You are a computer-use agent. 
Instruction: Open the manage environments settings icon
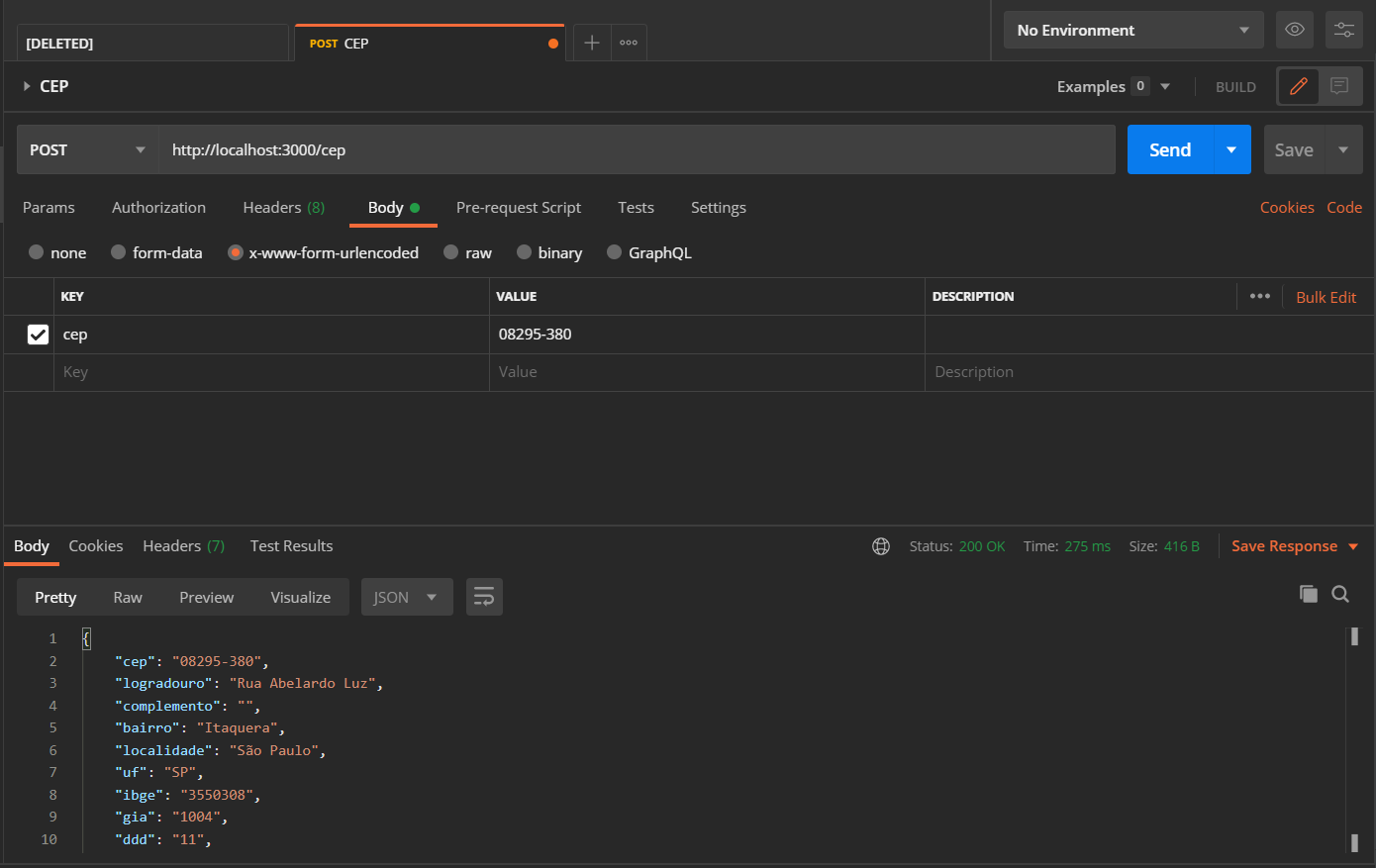(x=1343, y=30)
